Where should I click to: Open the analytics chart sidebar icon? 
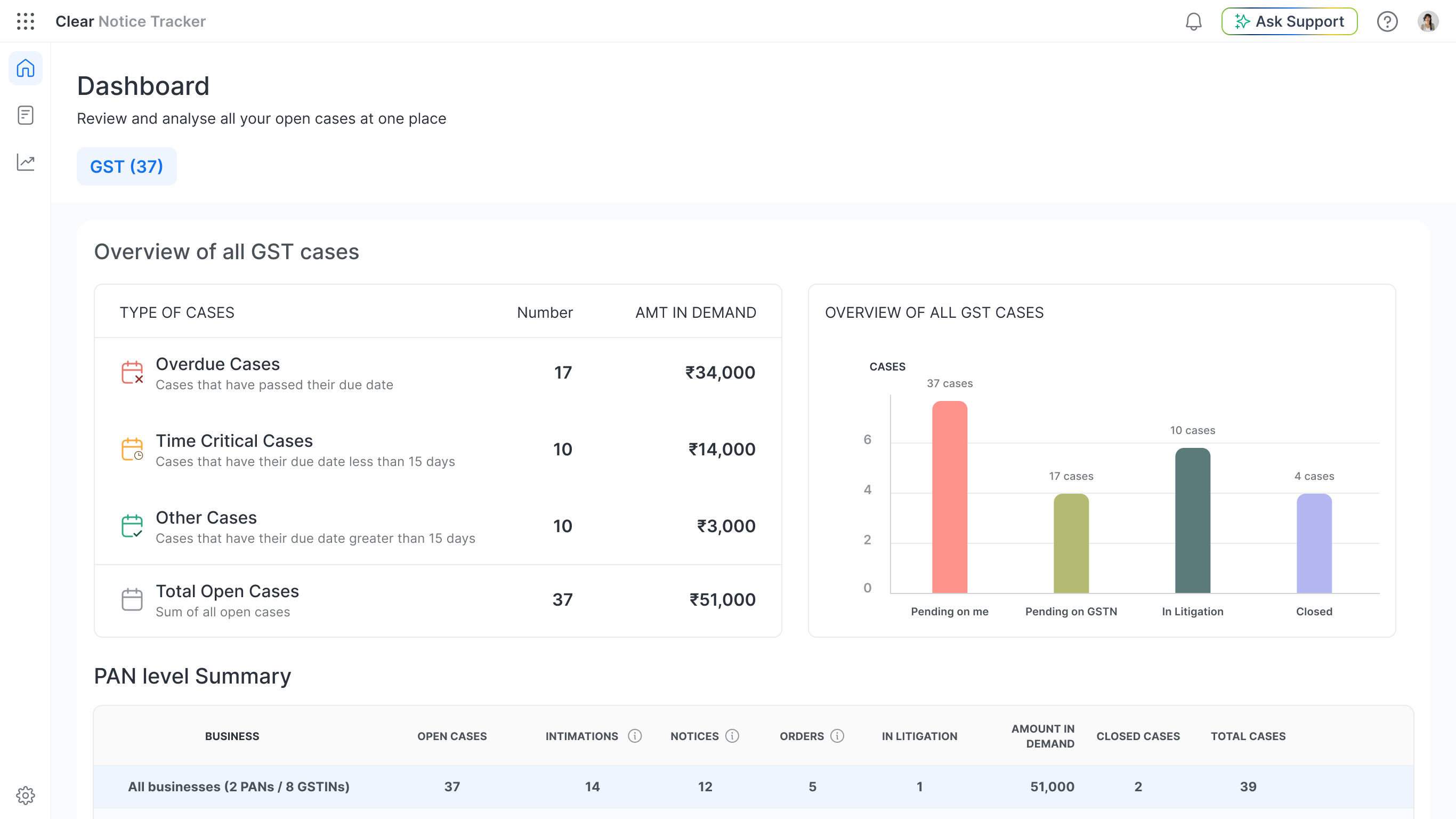(26, 162)
